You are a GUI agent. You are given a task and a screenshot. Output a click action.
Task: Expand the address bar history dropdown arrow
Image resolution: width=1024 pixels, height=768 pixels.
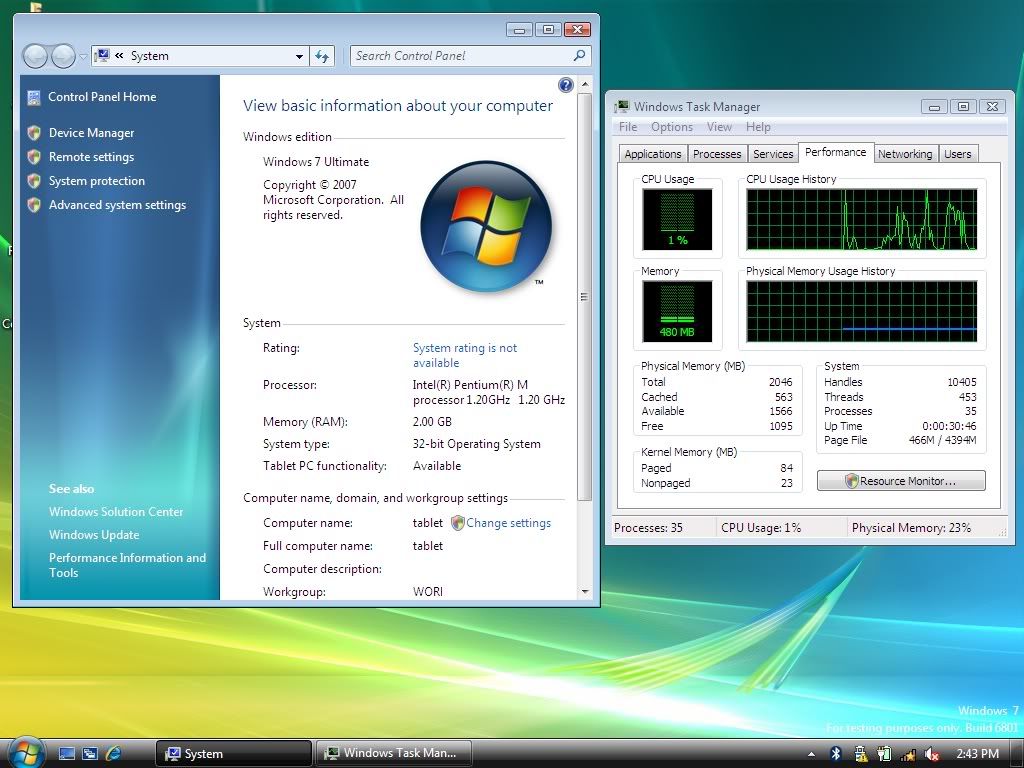pos(299,57)
